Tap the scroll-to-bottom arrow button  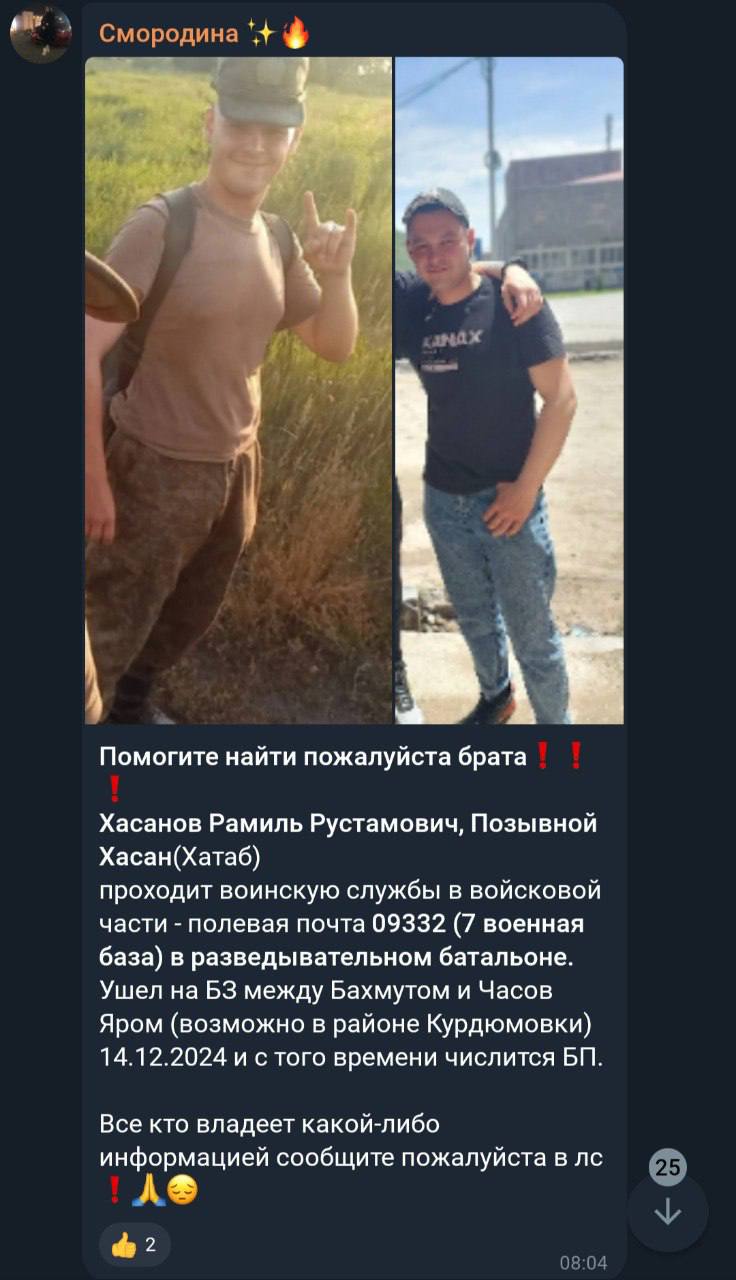click(668, 1212)
